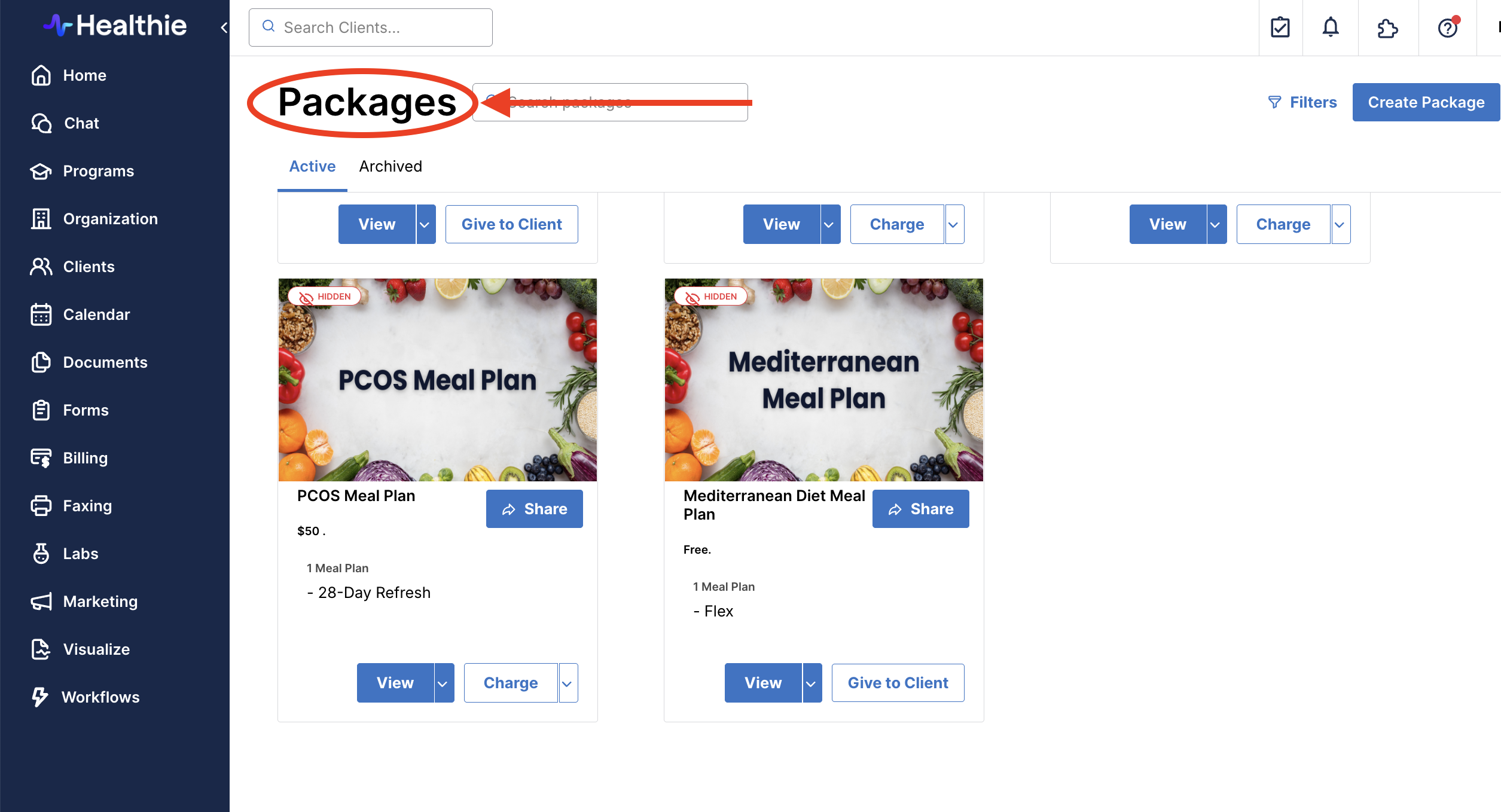Go to Faxing in the sidebar
The width and height of the screenshot is (1501, 812).
pyautogui.click(x=87, y=506)
